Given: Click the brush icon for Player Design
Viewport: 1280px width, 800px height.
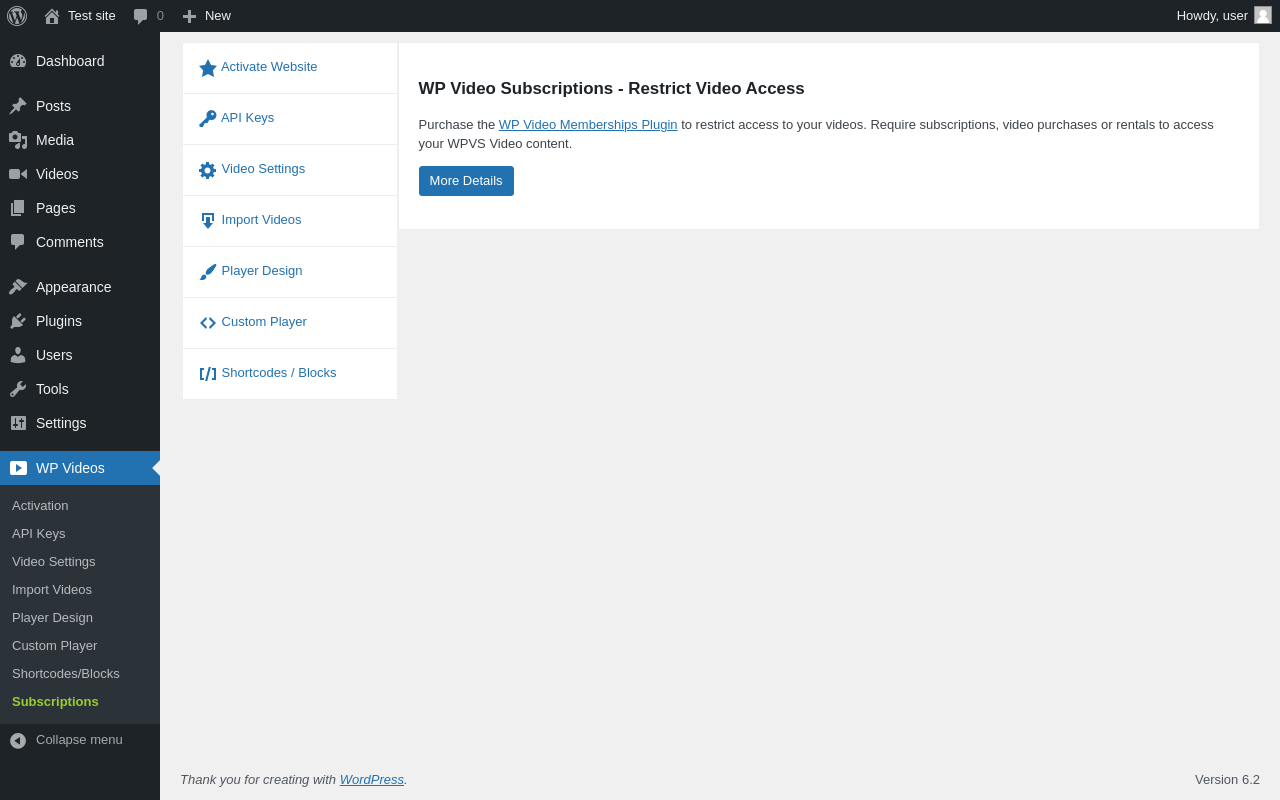Looking at the screenshot, I should click(208, 272).
